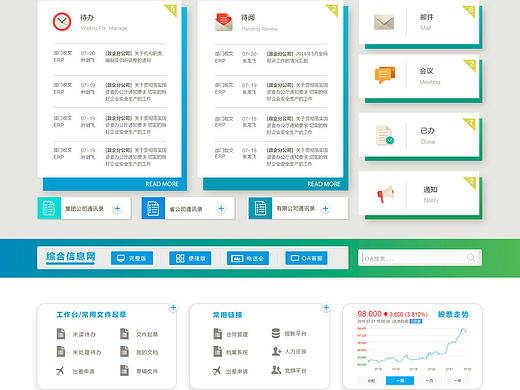Click the 省公司通讯录 address book icon
The image size is (520, 390).
pos(153,208)
